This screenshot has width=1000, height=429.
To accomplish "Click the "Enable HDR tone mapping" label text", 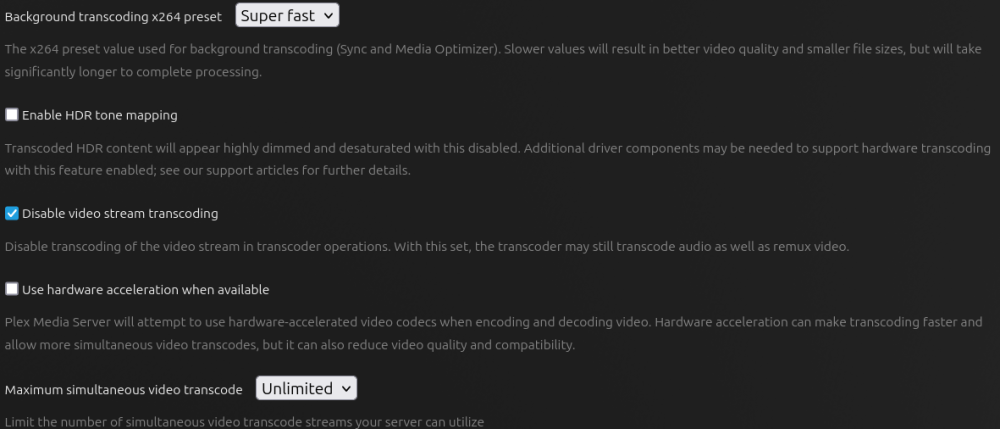I will coord(99,115).
